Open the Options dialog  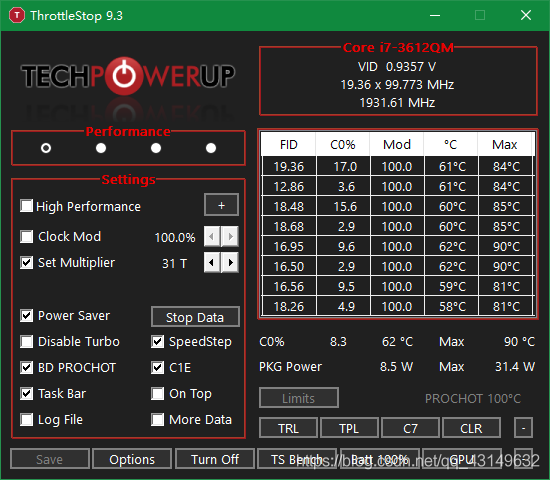pos(132,459)
